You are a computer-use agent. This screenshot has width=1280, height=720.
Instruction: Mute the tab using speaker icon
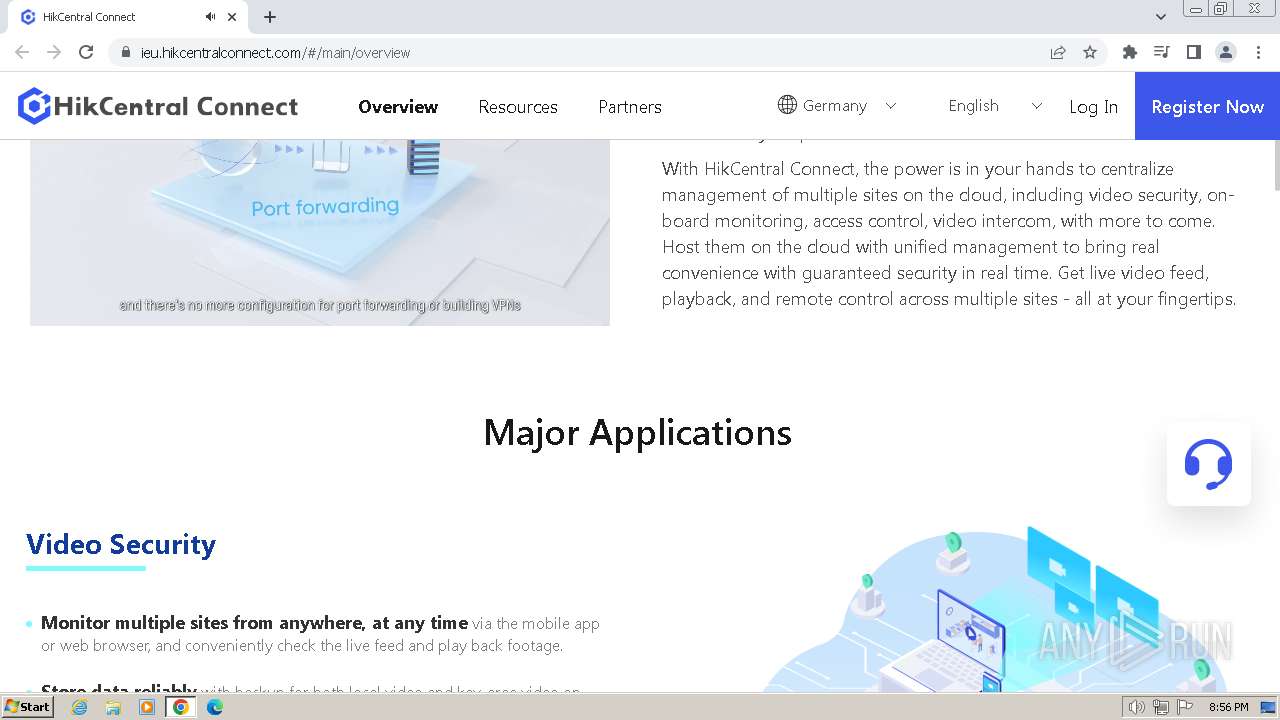(210, 17)
